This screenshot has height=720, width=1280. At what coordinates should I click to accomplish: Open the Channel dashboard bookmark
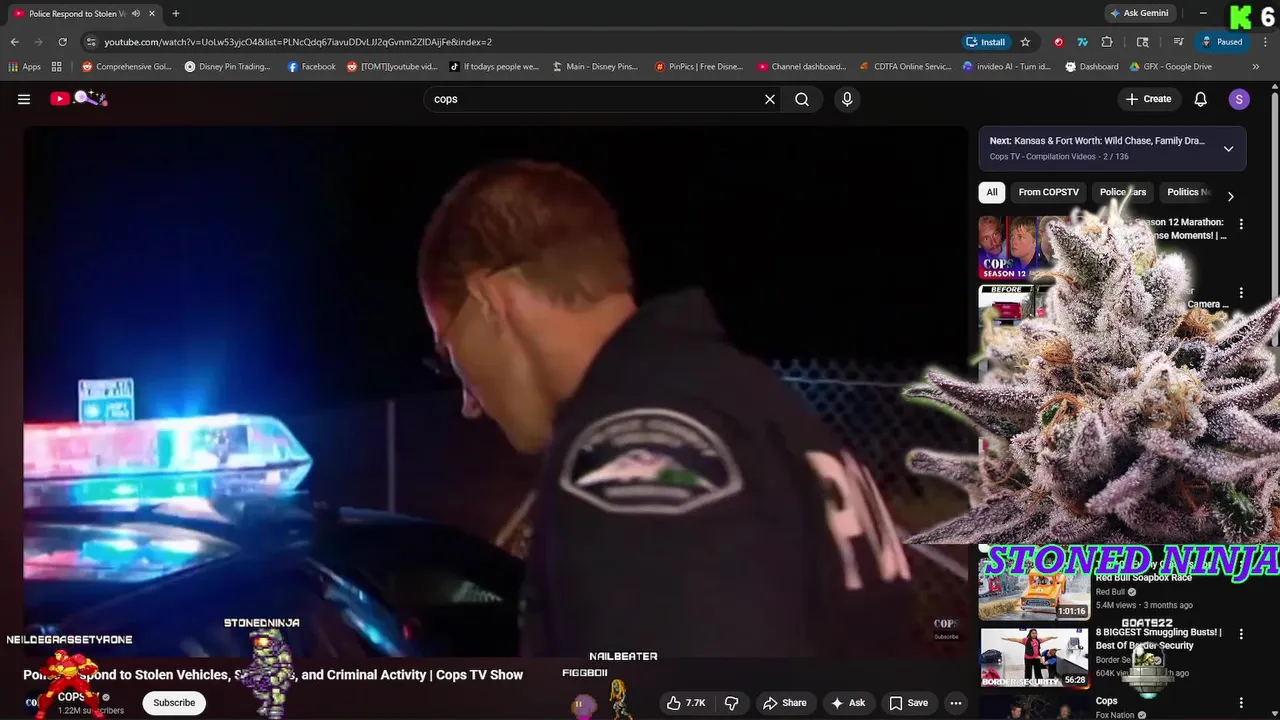[802, 67]
